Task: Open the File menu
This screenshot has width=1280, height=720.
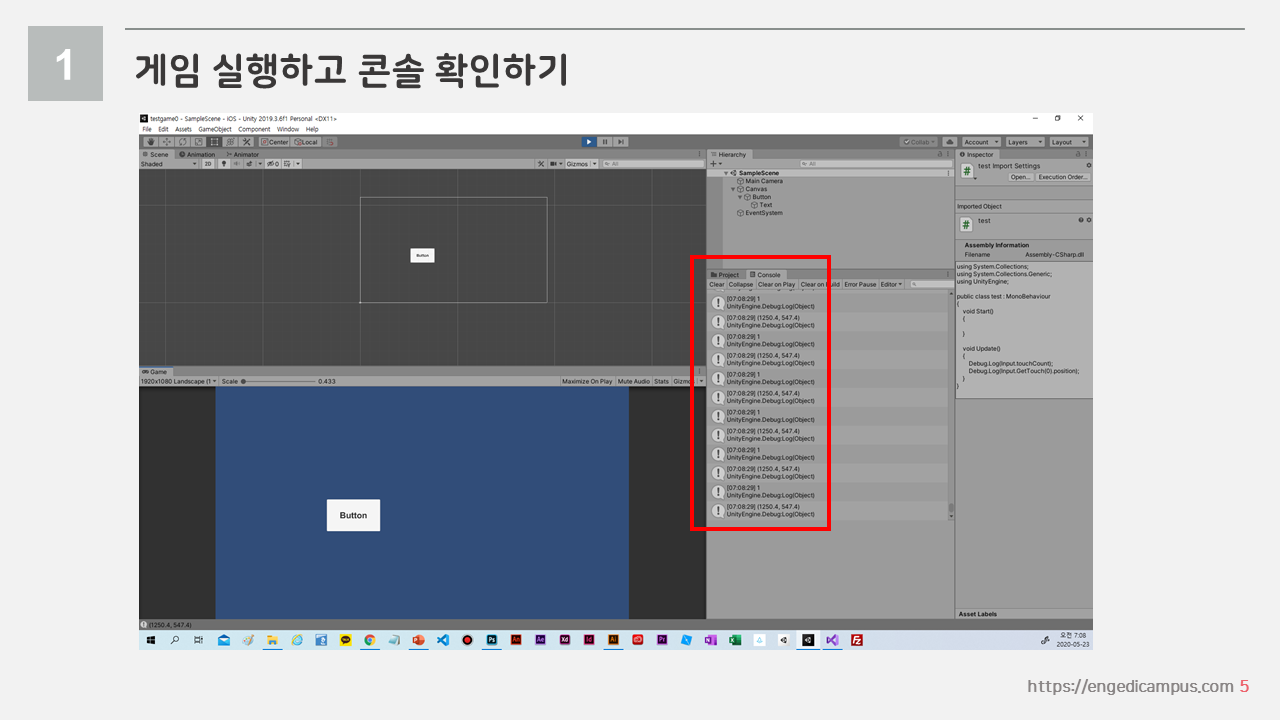Action: tap(147, 129)
